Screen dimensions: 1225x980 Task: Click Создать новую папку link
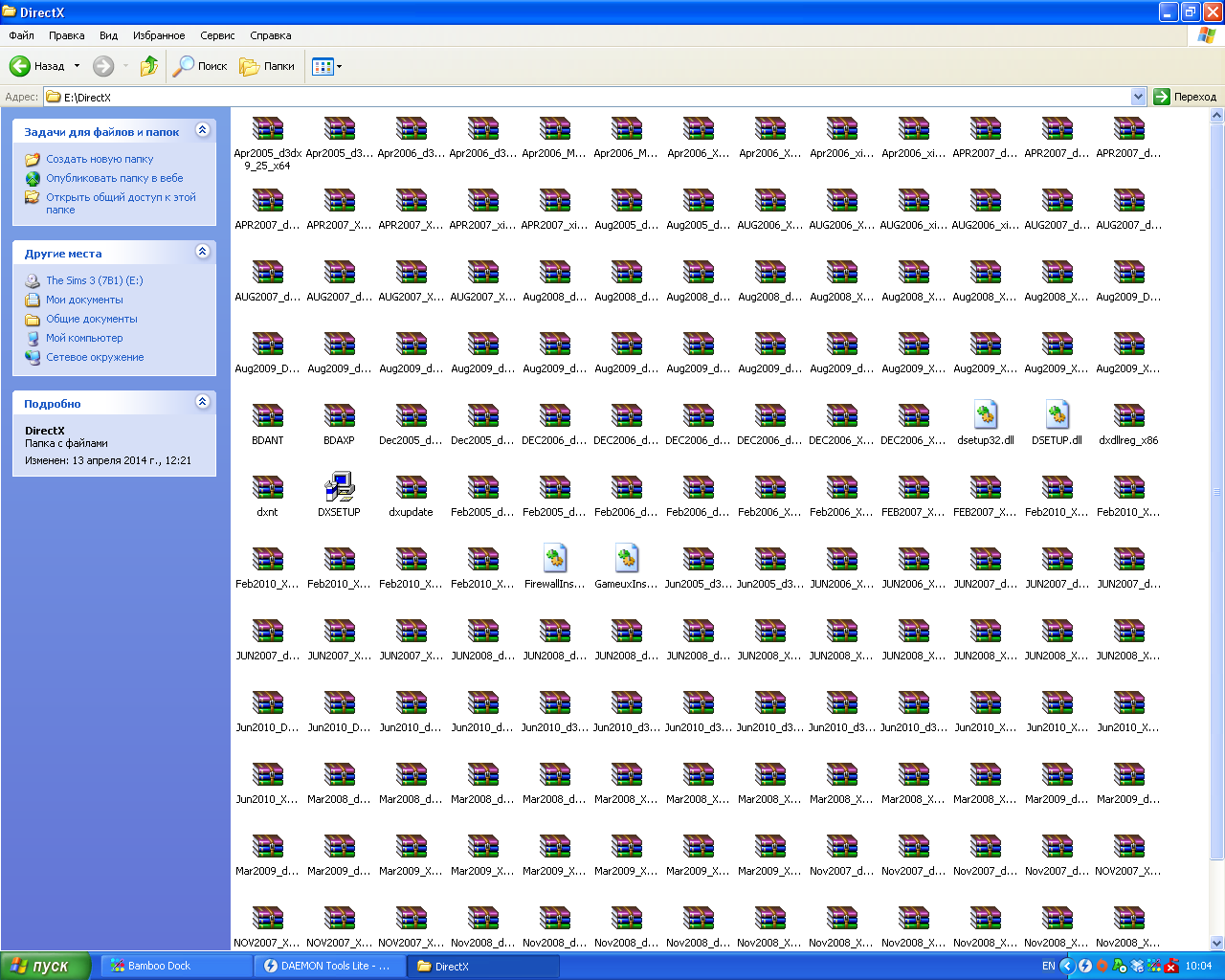100,159
